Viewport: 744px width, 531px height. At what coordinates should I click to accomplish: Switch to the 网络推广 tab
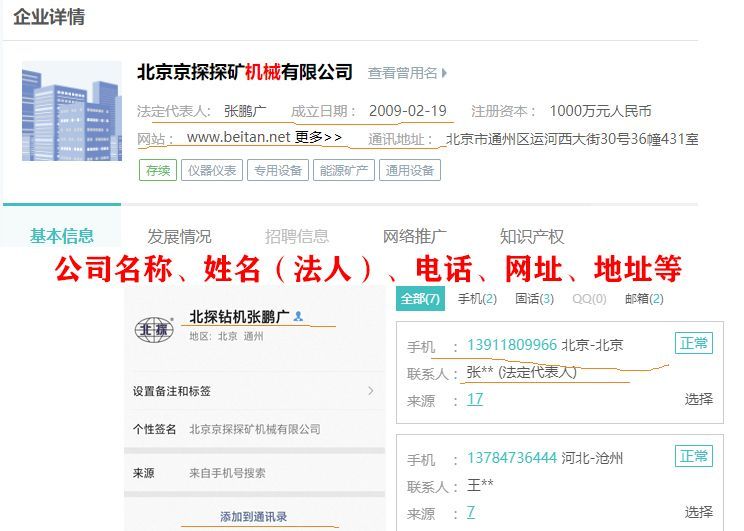pos(415,236)
